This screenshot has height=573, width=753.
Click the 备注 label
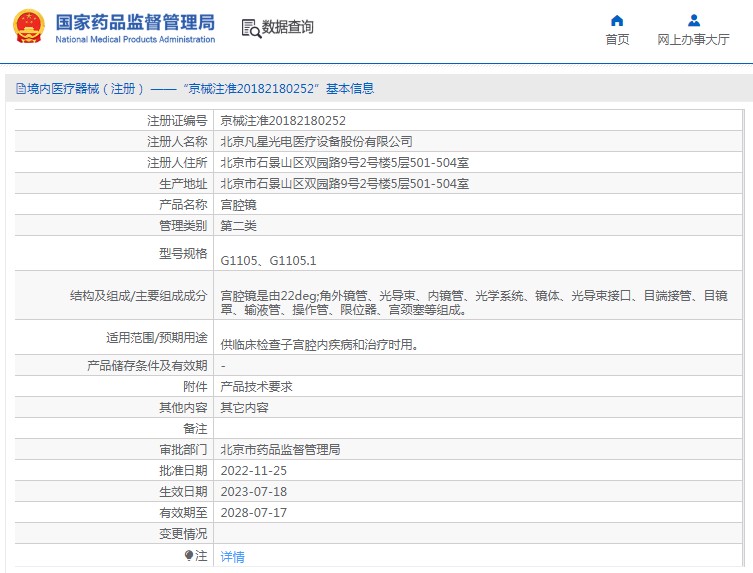(x=195, y=428)
